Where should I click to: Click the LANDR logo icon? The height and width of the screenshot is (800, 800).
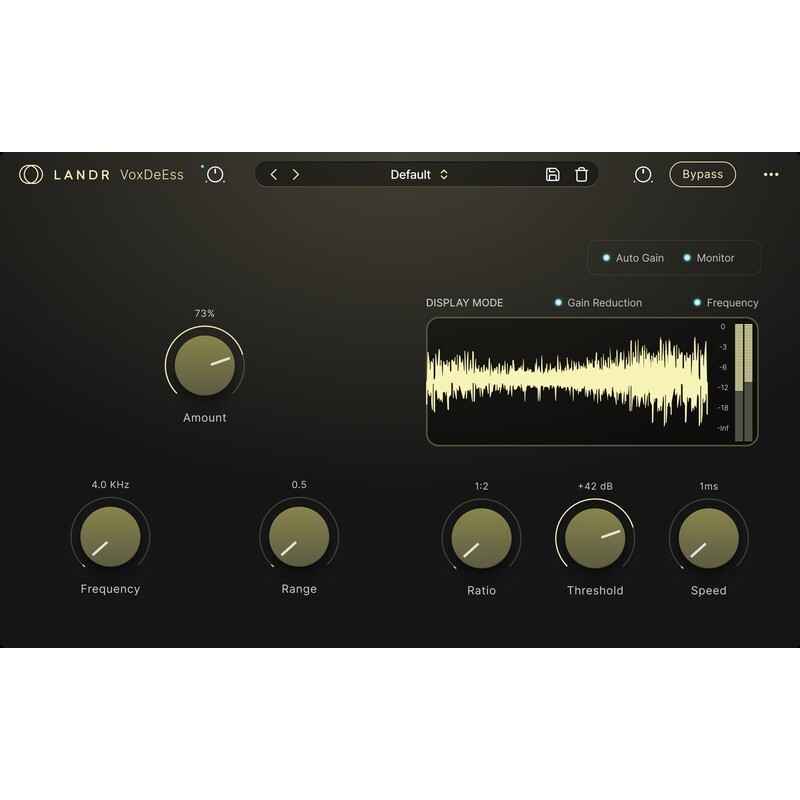coord(30,174)
